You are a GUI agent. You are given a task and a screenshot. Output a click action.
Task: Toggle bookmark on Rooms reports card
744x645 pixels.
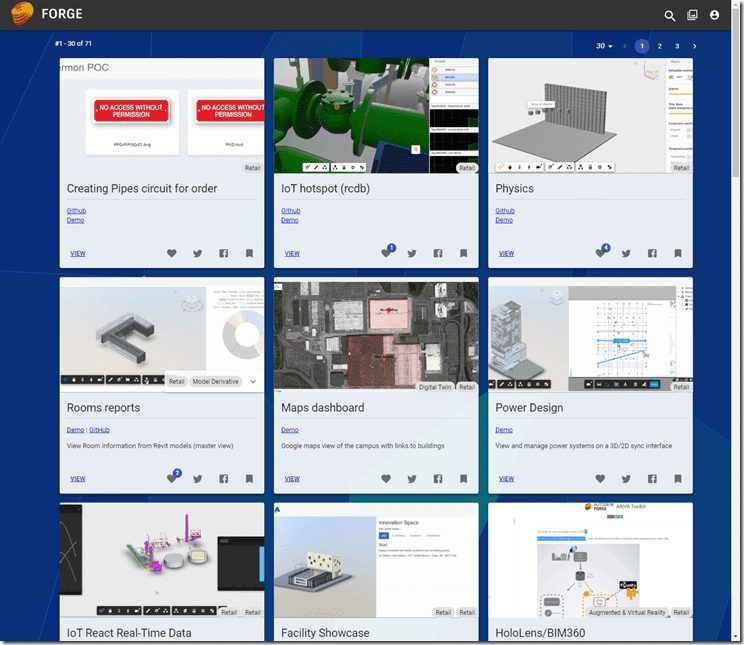(249, 479)
